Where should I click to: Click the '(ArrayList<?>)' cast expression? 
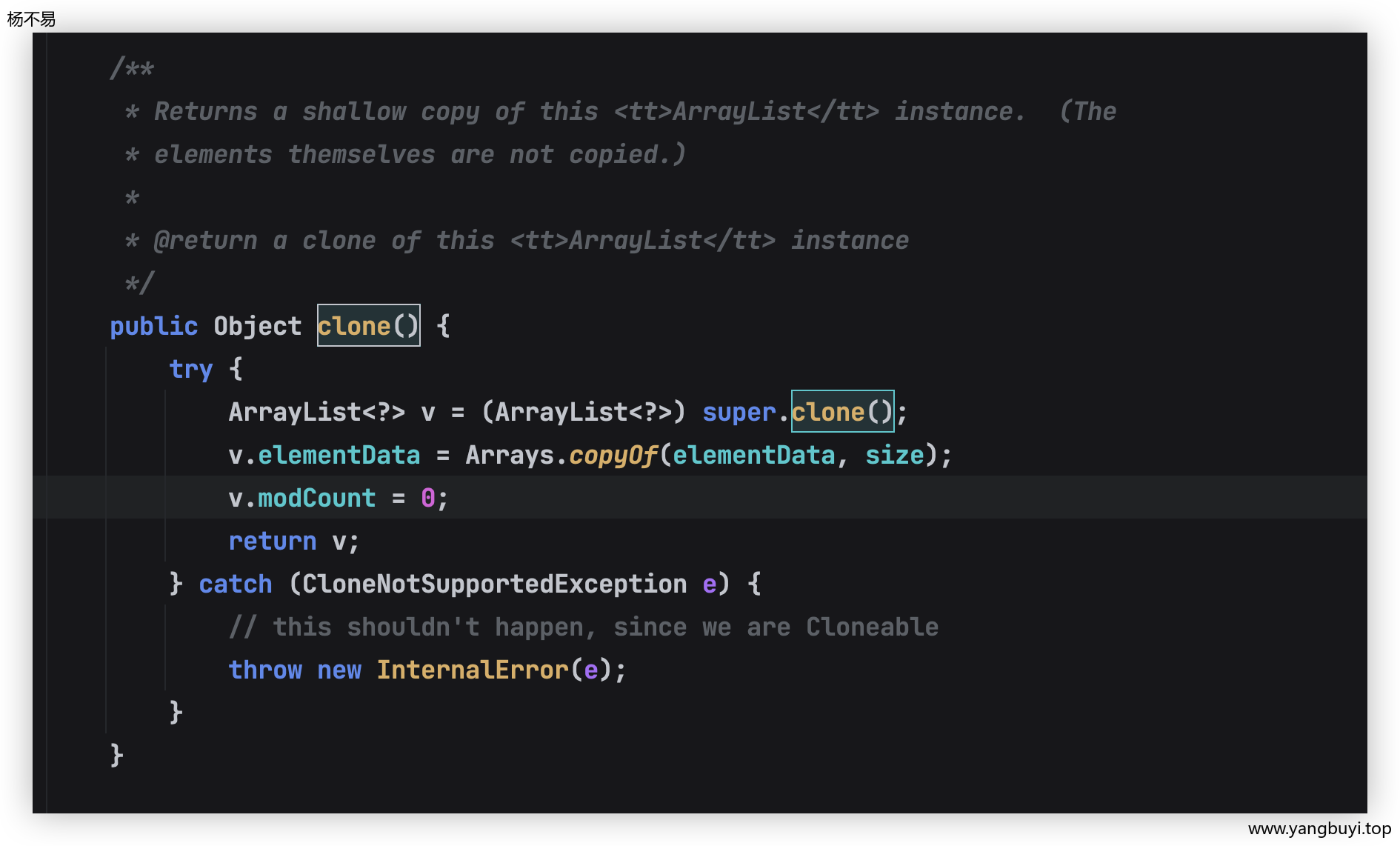pyautogui.click(x=584, y=411)
